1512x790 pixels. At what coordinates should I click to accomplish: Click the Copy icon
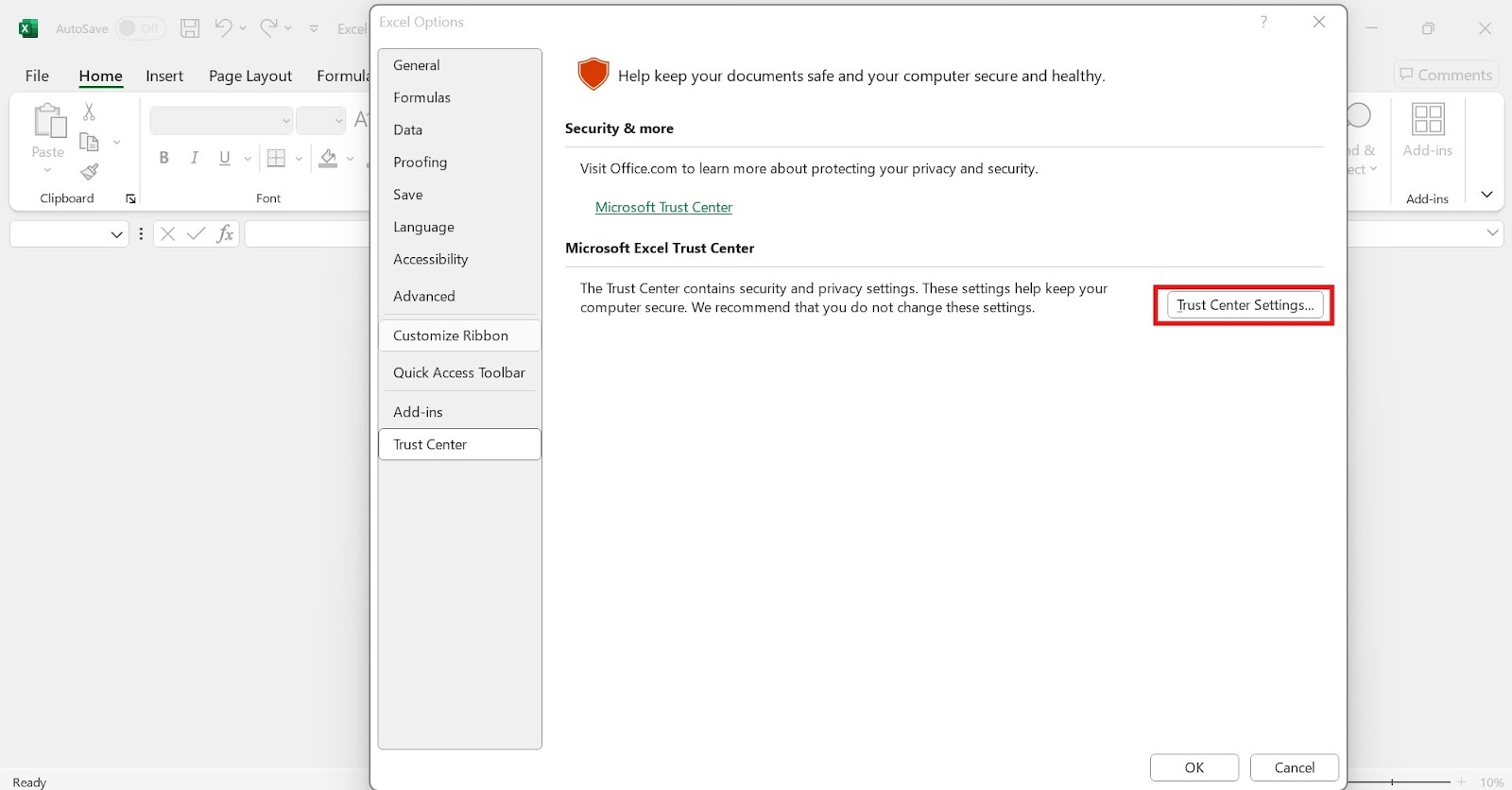tap(89, 142)
